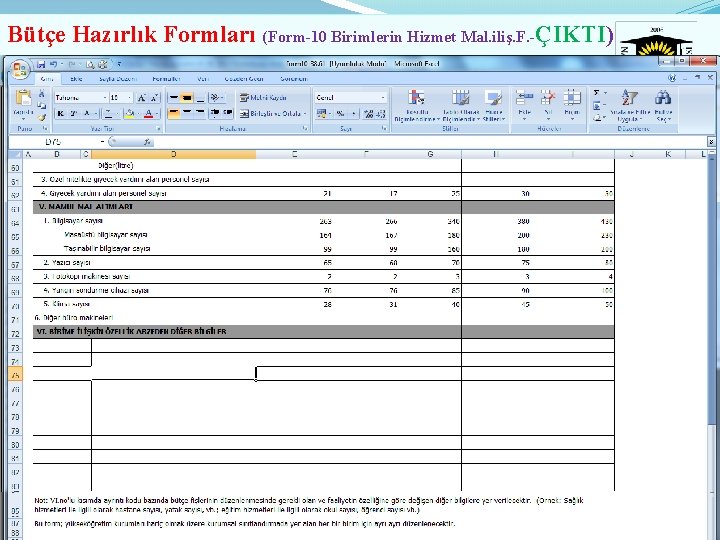Toggle Align Text Left button

click(174, 113)
